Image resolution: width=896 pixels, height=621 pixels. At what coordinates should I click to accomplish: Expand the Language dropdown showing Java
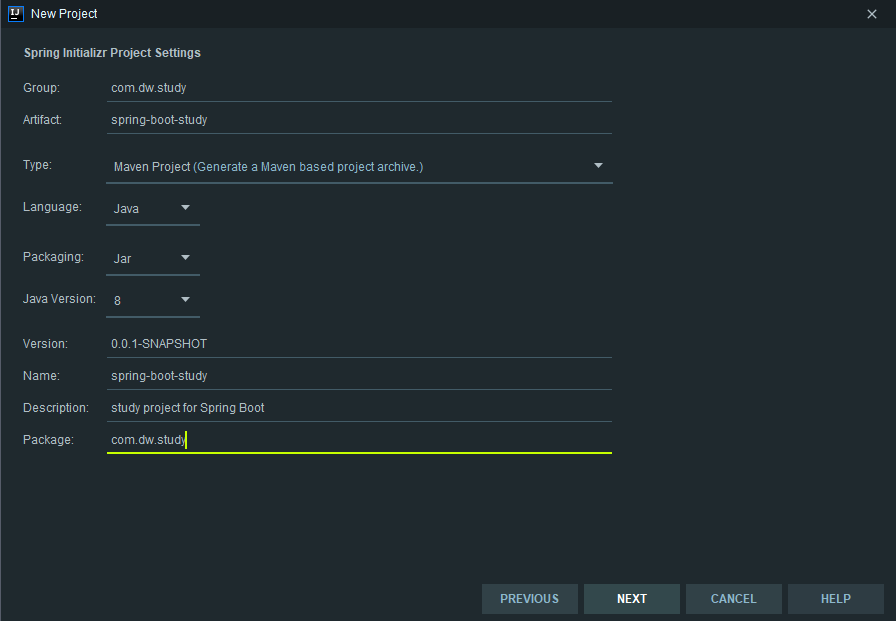pos(152,208)
